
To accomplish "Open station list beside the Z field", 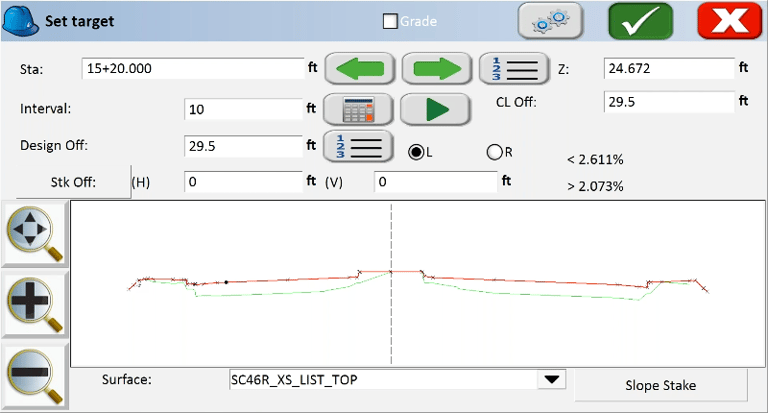I will (514, 69).
